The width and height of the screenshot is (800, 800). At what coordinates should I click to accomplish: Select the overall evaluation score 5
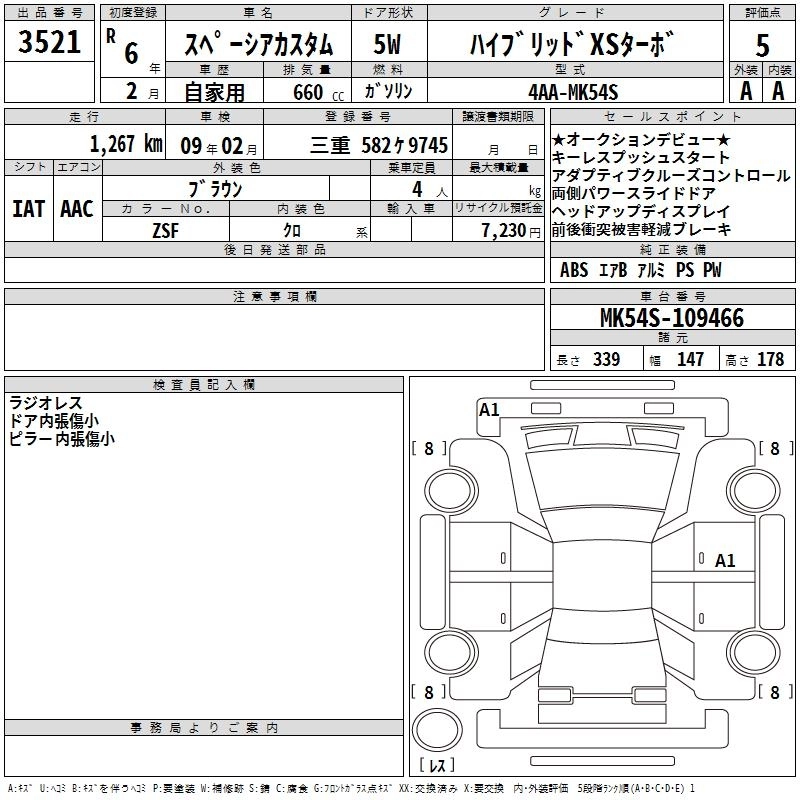coord(762,45)
